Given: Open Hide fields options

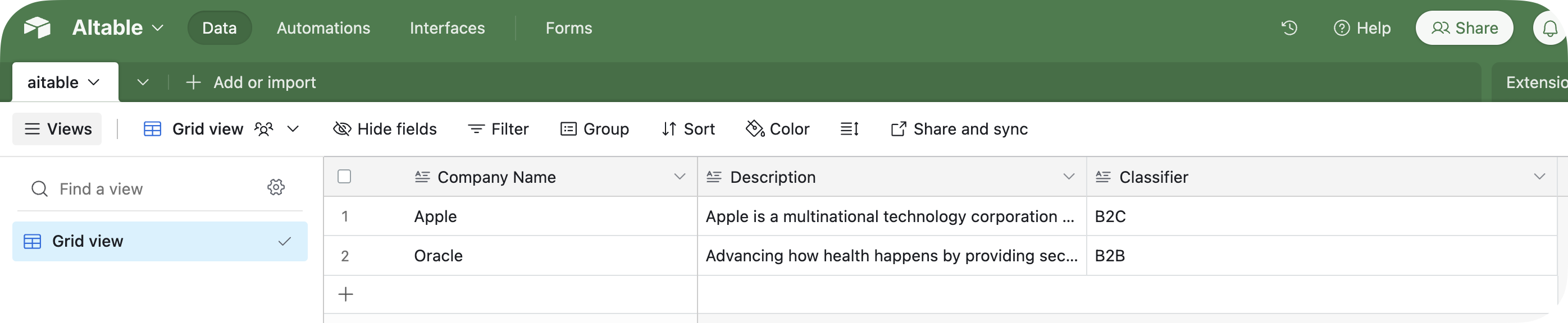Looking at the screenshot, I should [385, 129].
